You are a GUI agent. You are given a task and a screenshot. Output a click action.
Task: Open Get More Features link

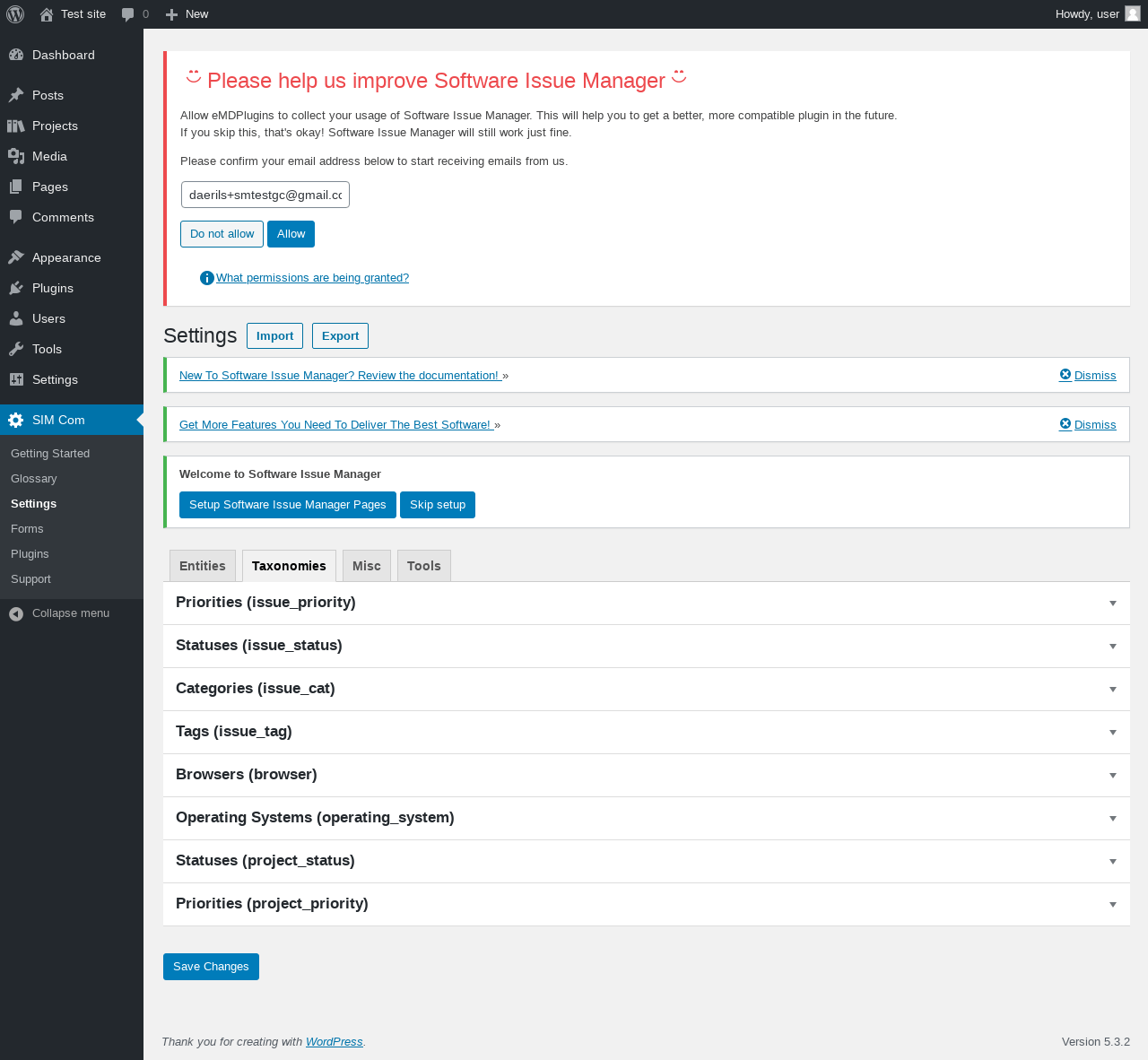point(335,425)
